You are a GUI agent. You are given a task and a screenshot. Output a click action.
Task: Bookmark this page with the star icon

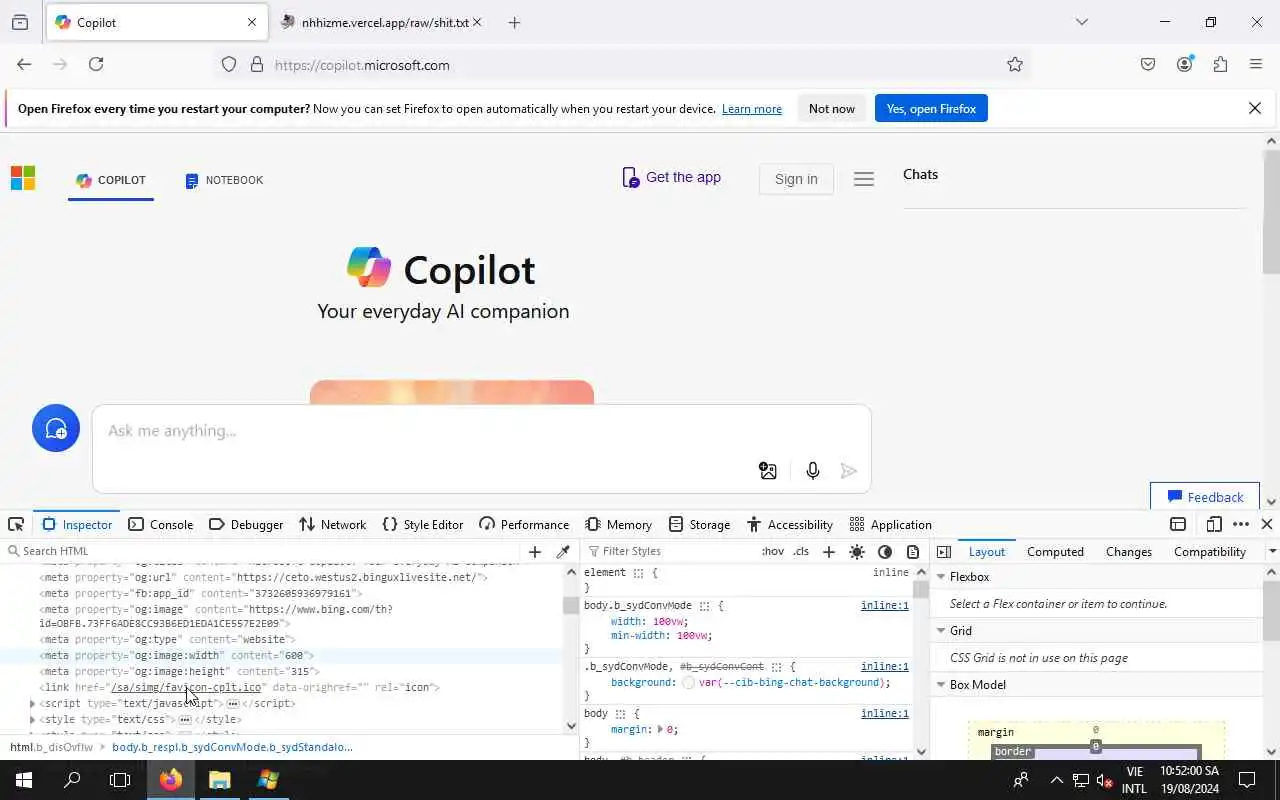1015,65
